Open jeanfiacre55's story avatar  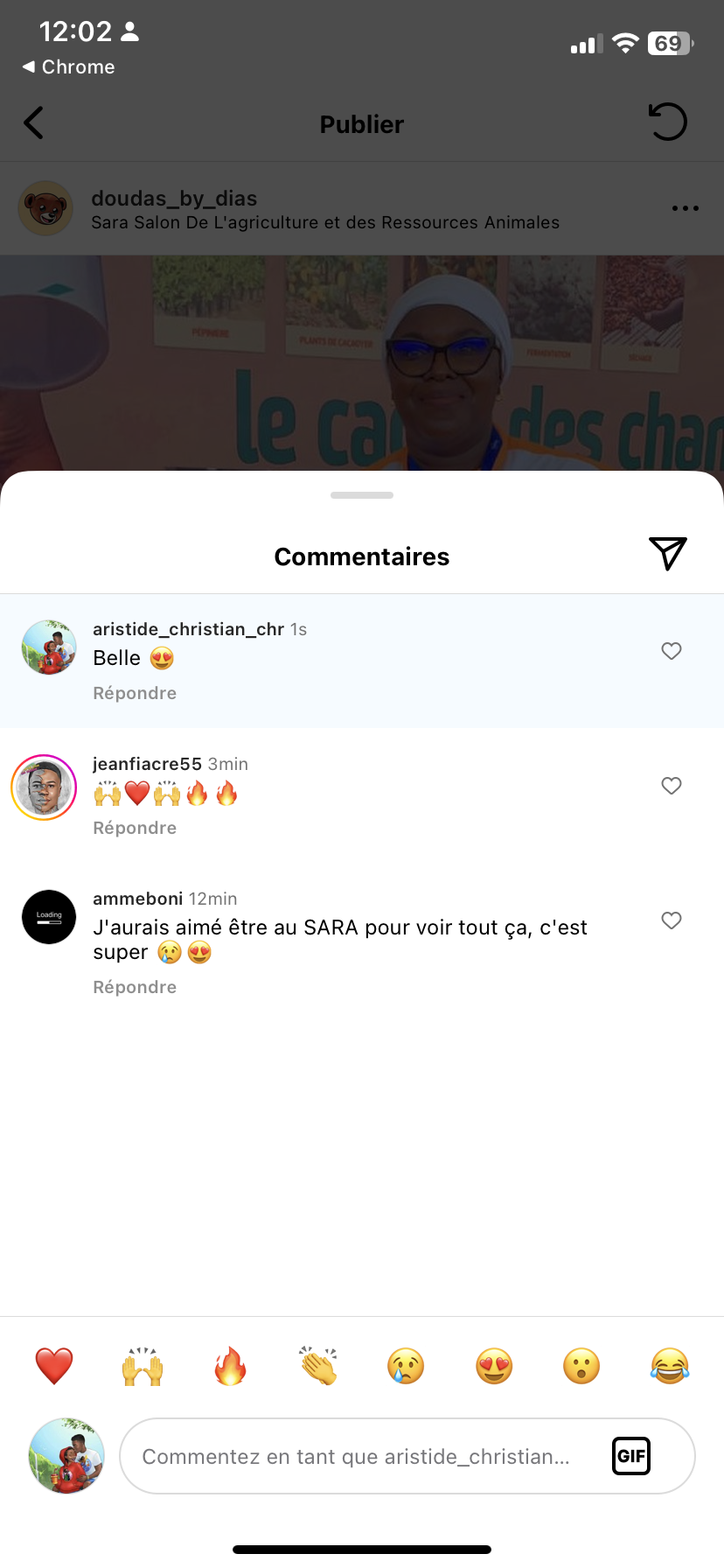coord(44,787)
